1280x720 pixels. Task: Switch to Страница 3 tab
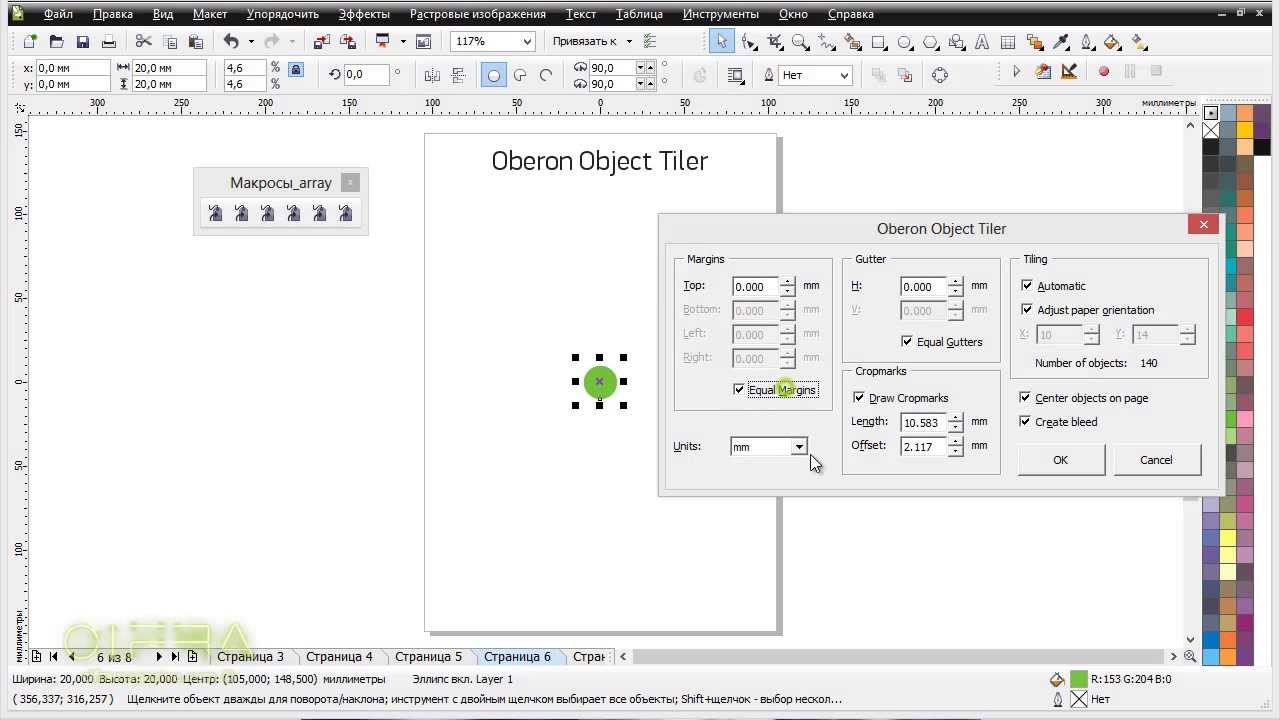(x=250, y=657)
